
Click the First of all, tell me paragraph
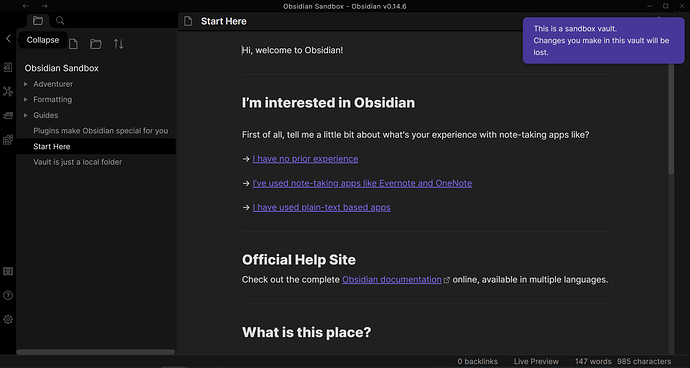(415, 135)
